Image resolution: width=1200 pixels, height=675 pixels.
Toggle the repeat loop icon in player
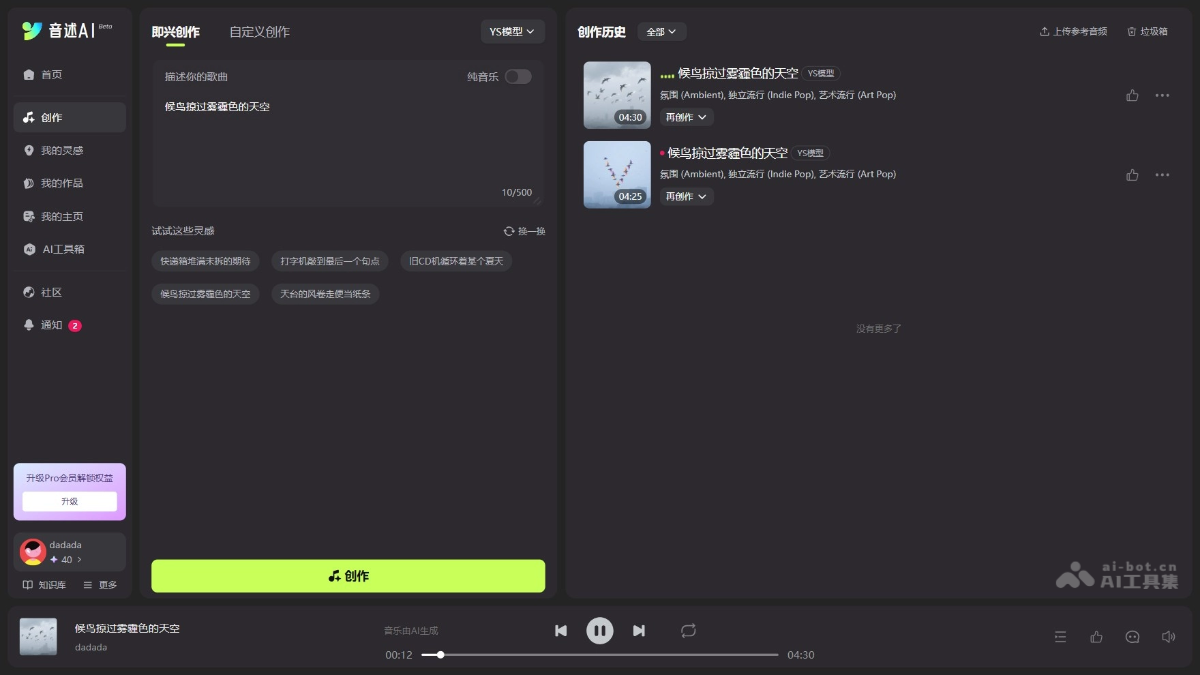point(688,630)
